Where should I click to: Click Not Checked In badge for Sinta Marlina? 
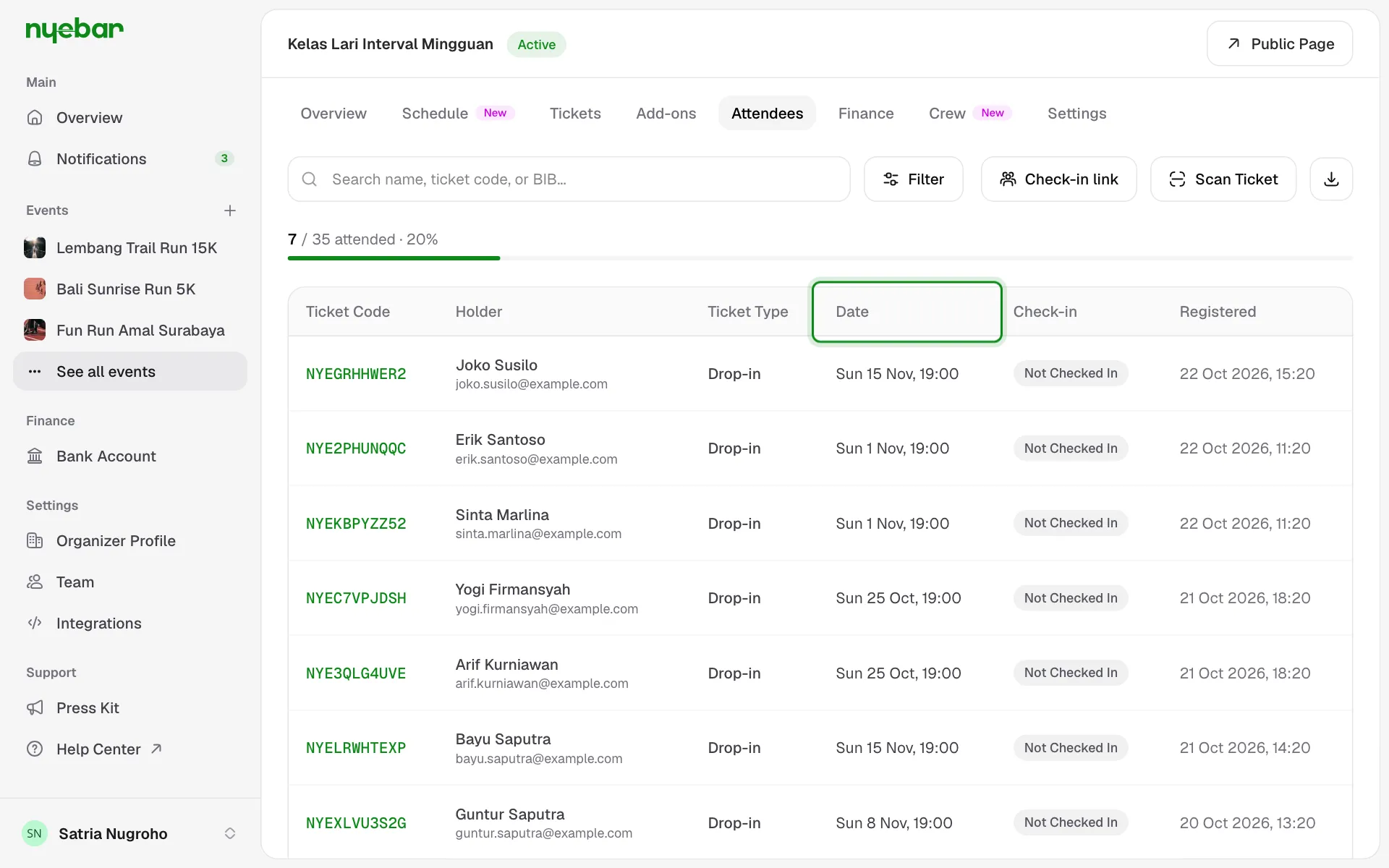coord(1071,523)
